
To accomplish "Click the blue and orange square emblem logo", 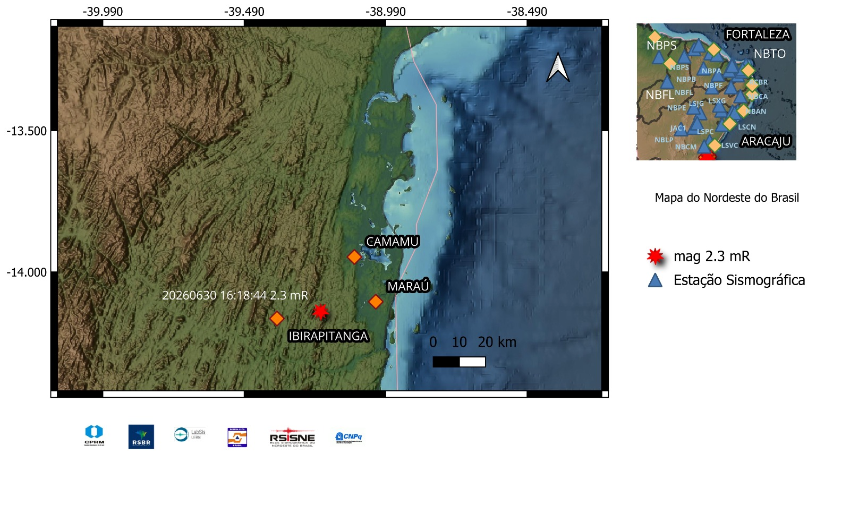I will pos(237,437).
